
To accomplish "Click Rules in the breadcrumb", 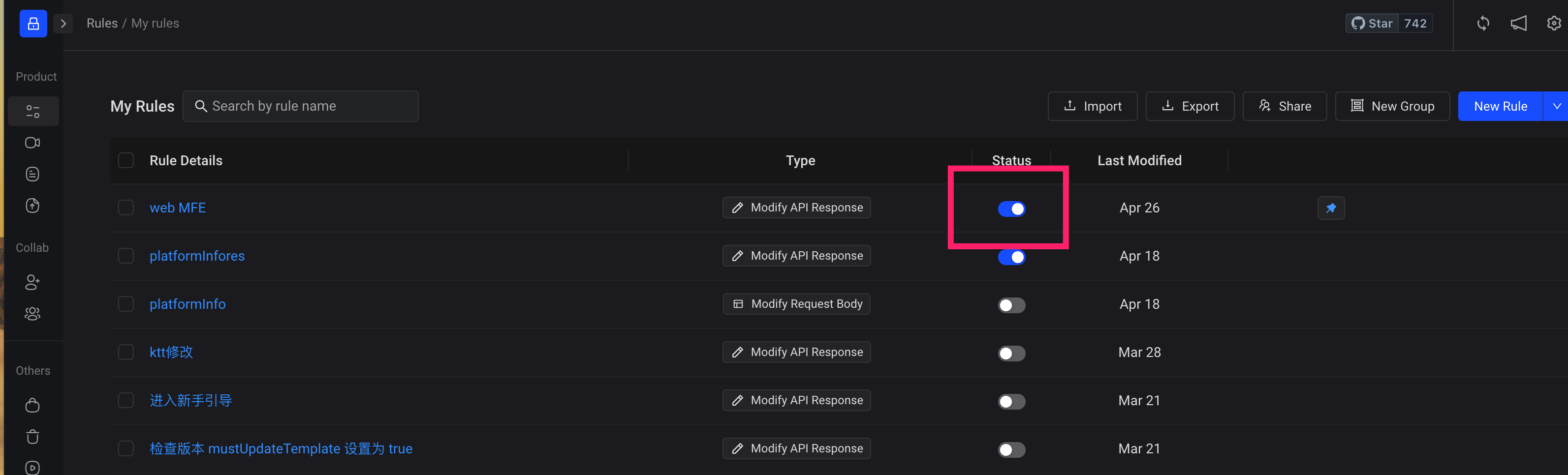I will pos(102,23).
